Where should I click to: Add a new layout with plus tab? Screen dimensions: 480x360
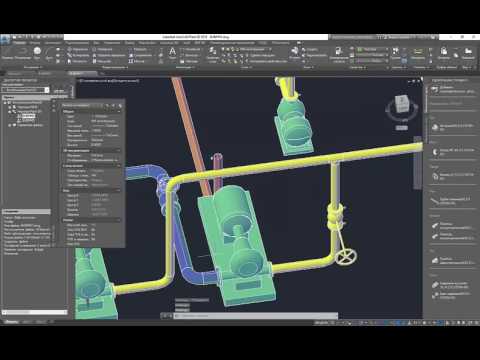(x=52, y=322)
